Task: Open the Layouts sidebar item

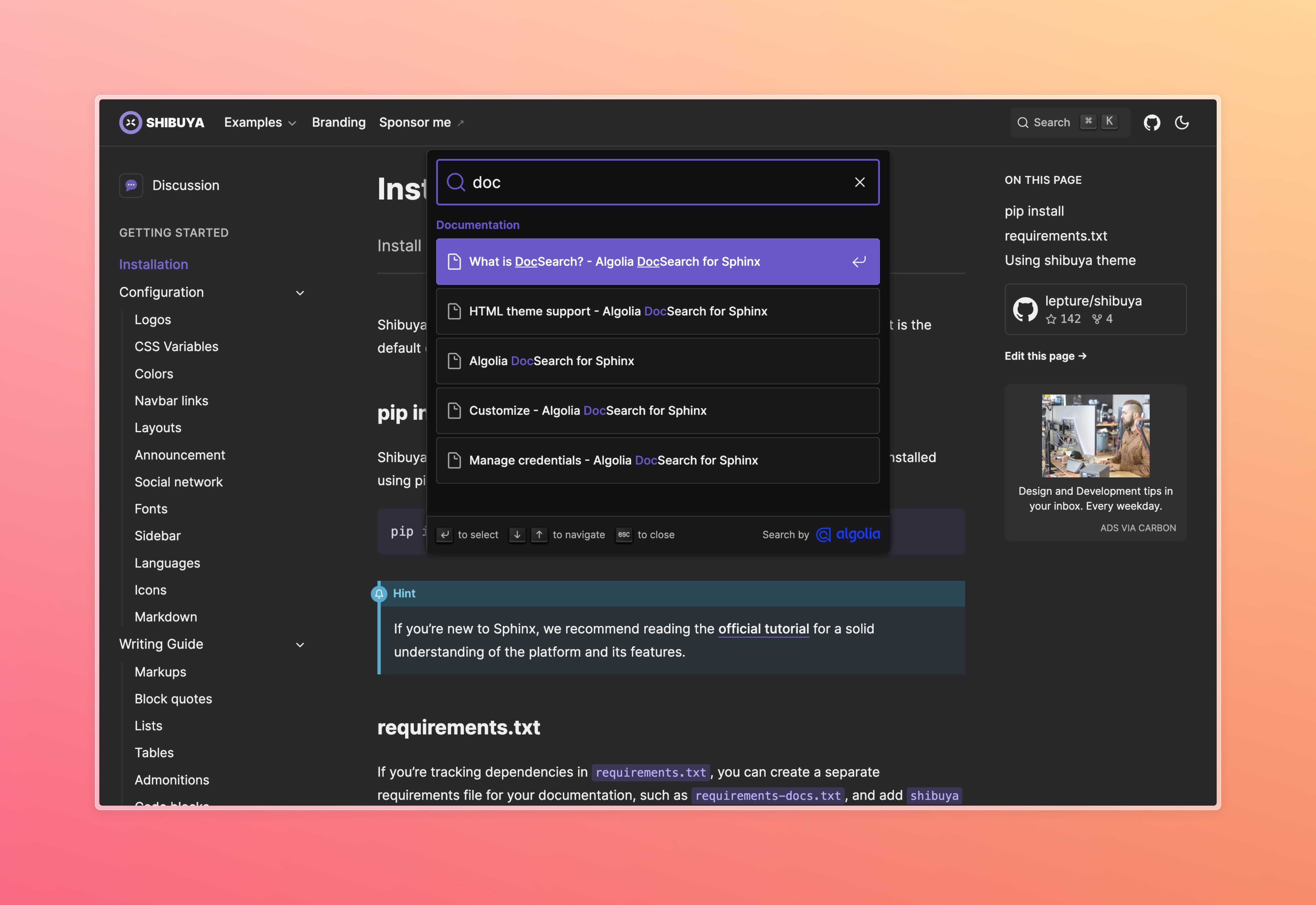Action: click(158, 428)
